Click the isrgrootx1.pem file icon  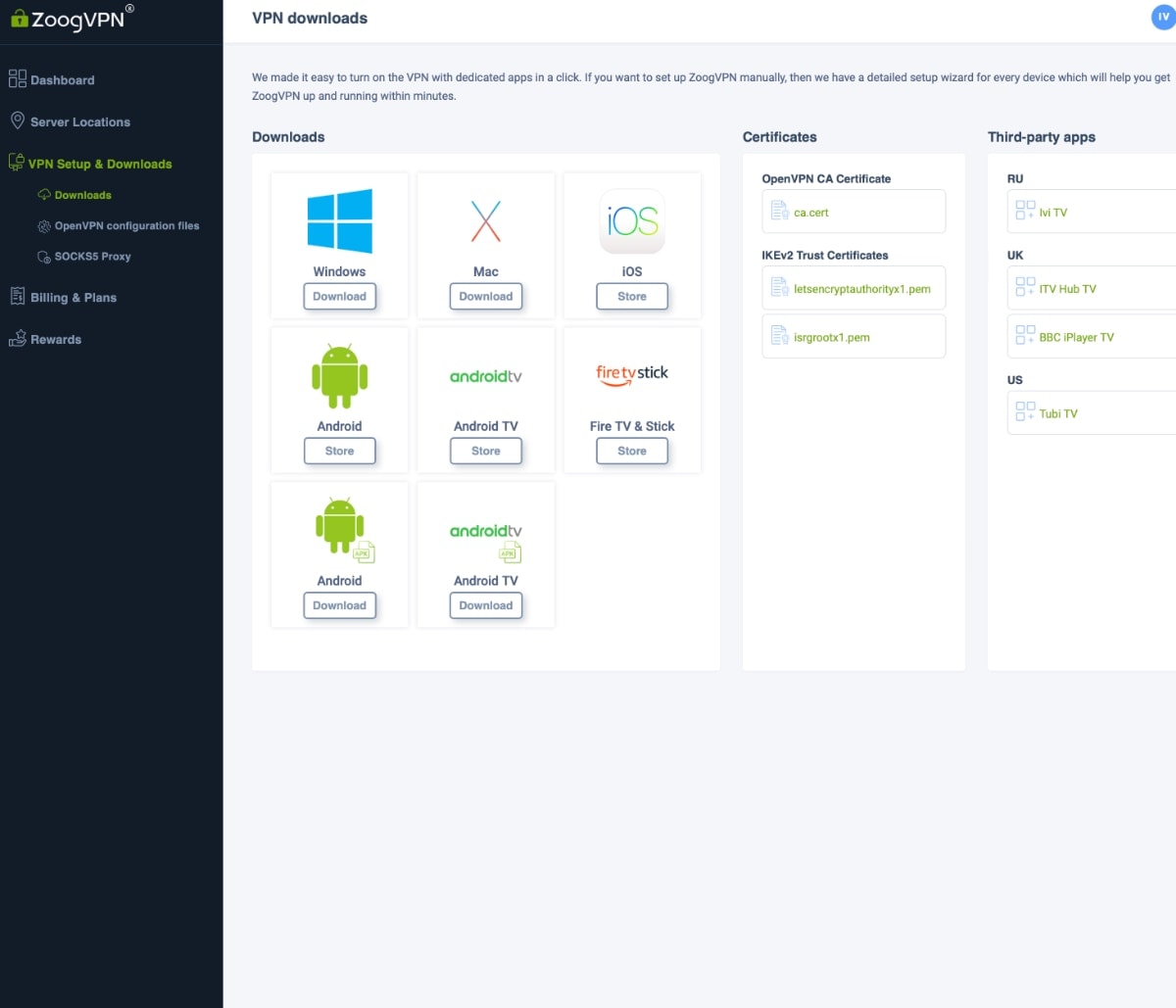tap(780, 336)
